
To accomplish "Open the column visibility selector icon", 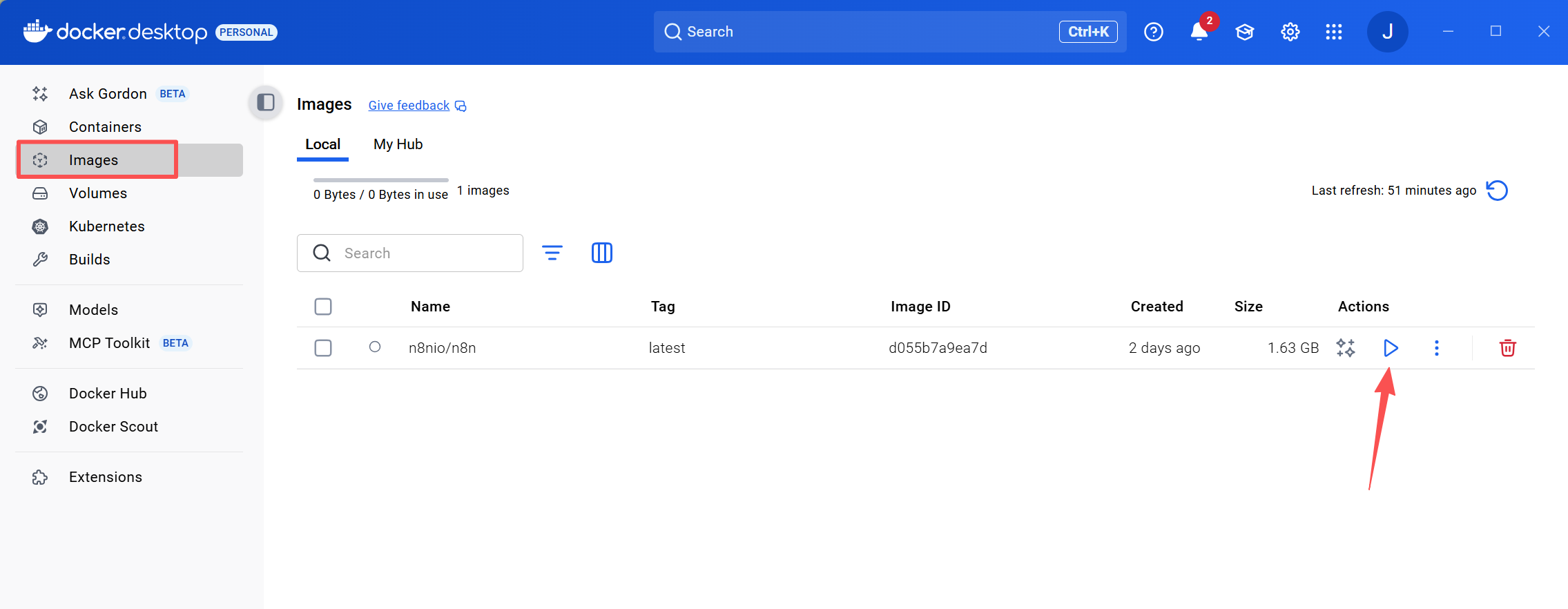I will click(x=602, y=253).
